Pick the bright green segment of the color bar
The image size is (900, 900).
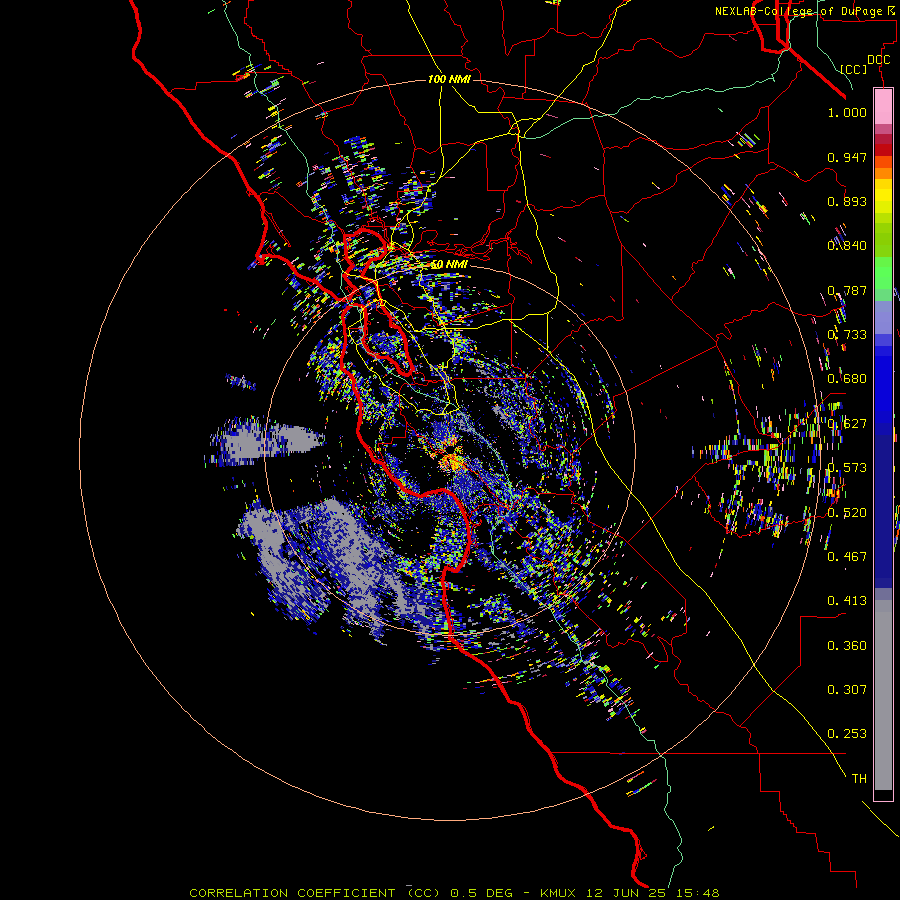click(x=883, y=273)
